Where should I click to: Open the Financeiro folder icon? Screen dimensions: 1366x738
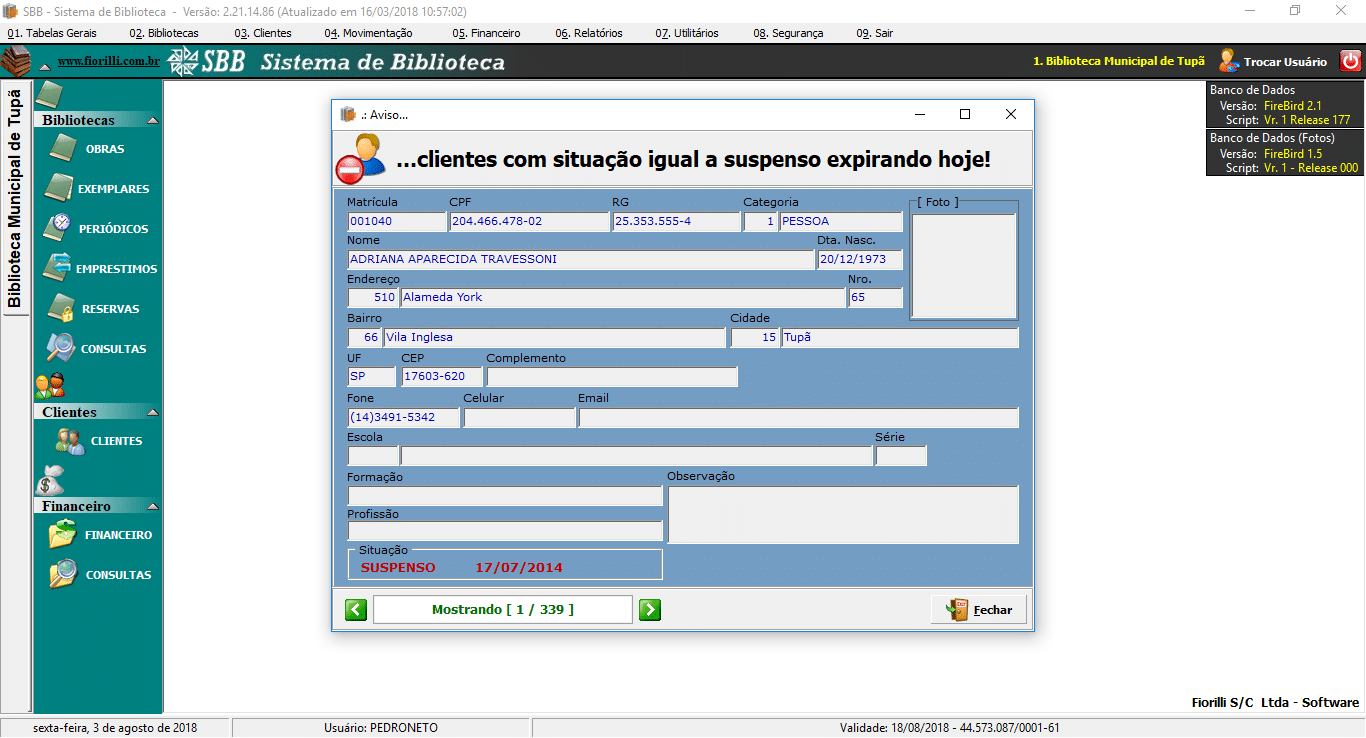[63, 535]
